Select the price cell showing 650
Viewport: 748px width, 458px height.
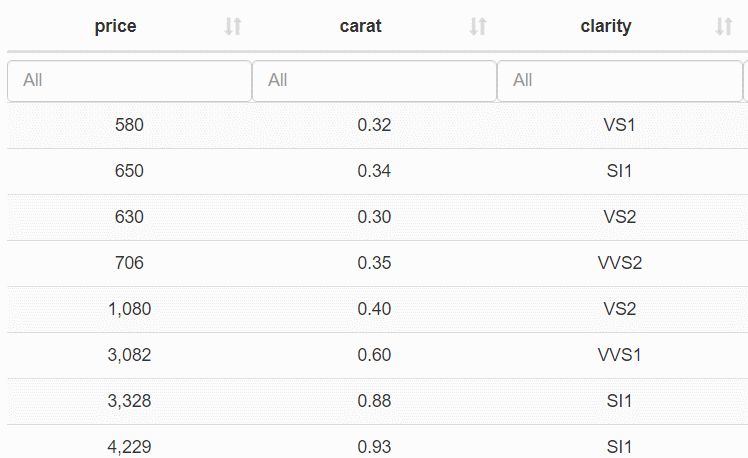[x=129, y=171]
